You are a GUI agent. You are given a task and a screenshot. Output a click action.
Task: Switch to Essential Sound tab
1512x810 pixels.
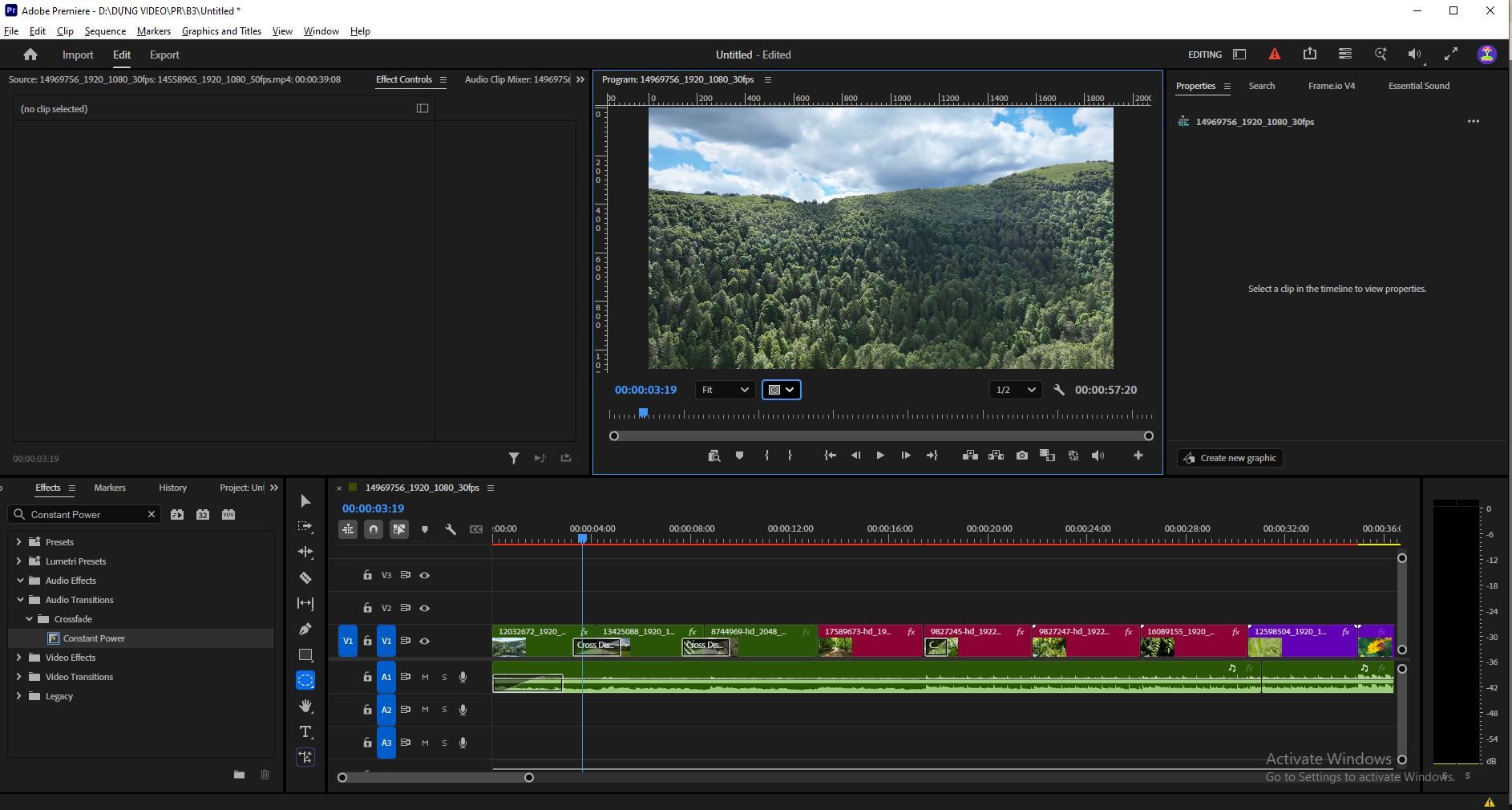1418,86
